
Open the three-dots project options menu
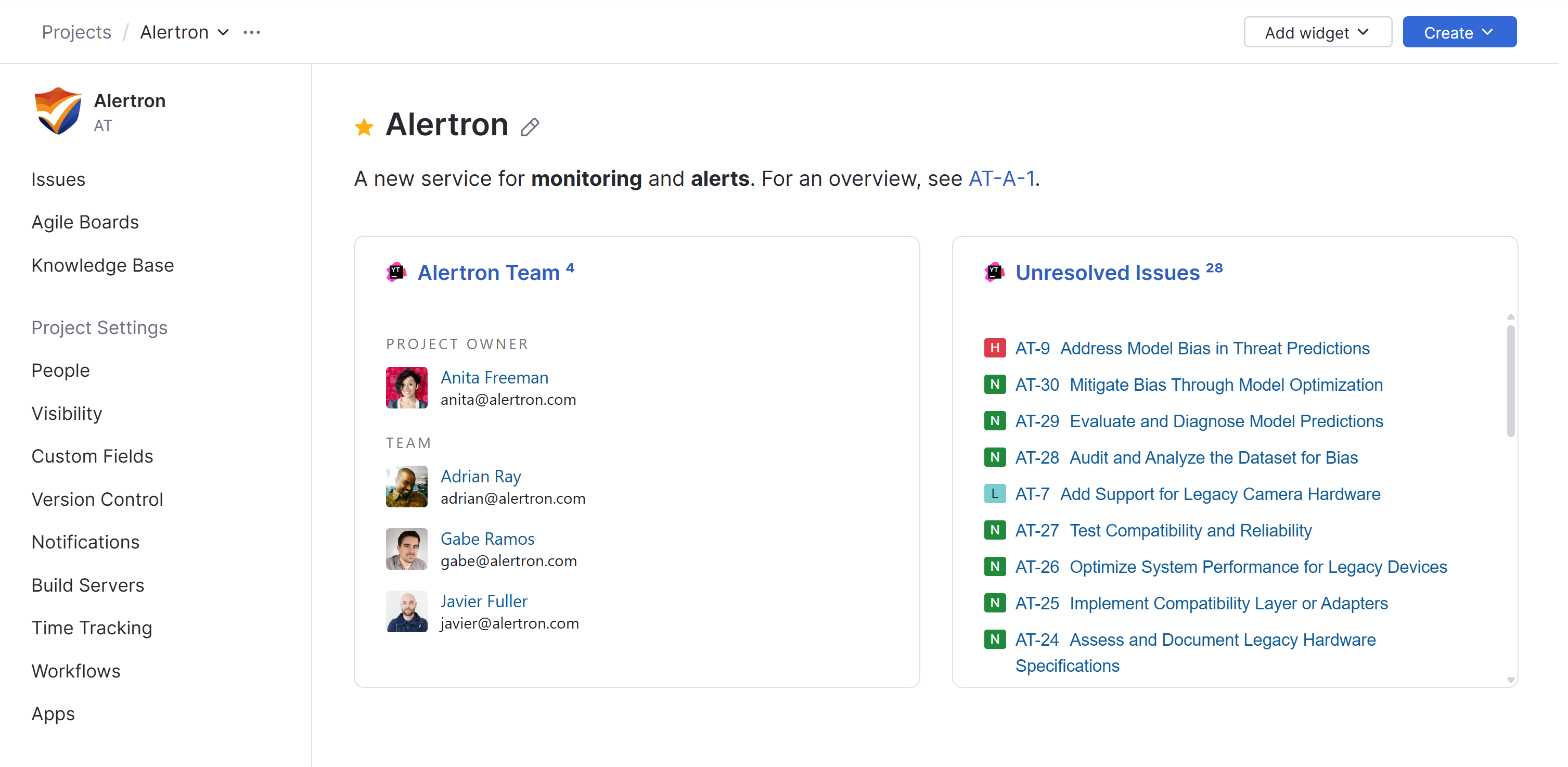251,32
